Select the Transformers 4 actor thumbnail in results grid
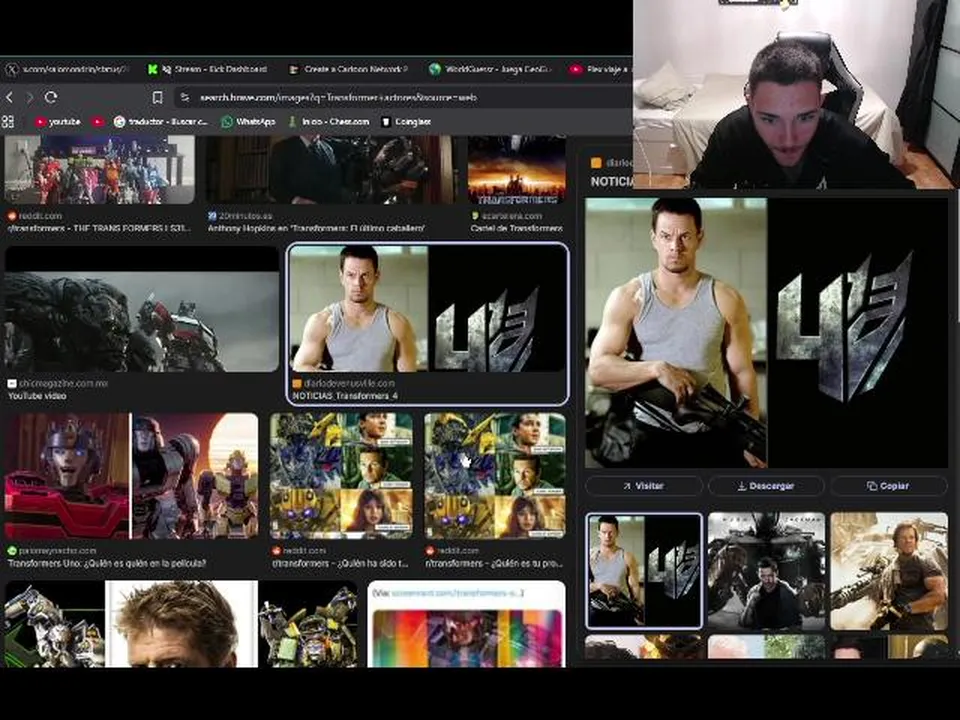 coord(428,309)
